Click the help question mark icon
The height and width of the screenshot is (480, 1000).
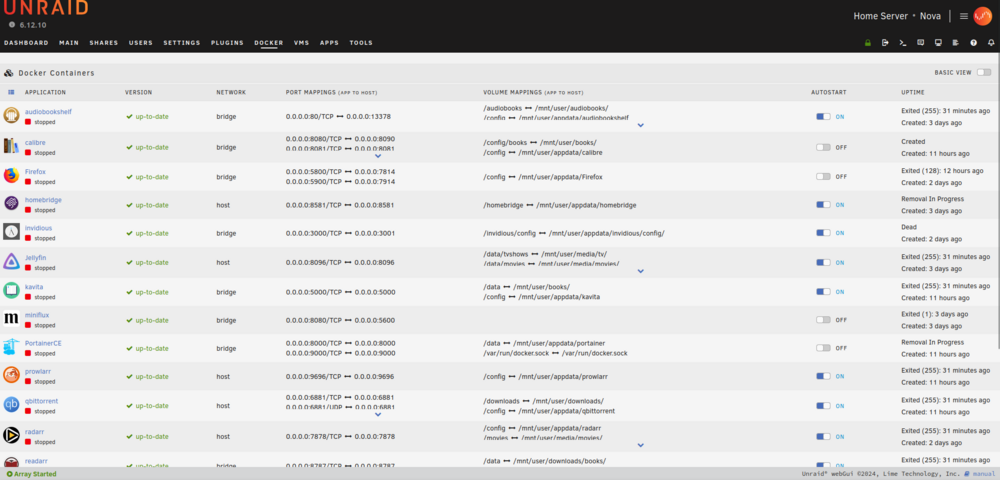[973, 43]
